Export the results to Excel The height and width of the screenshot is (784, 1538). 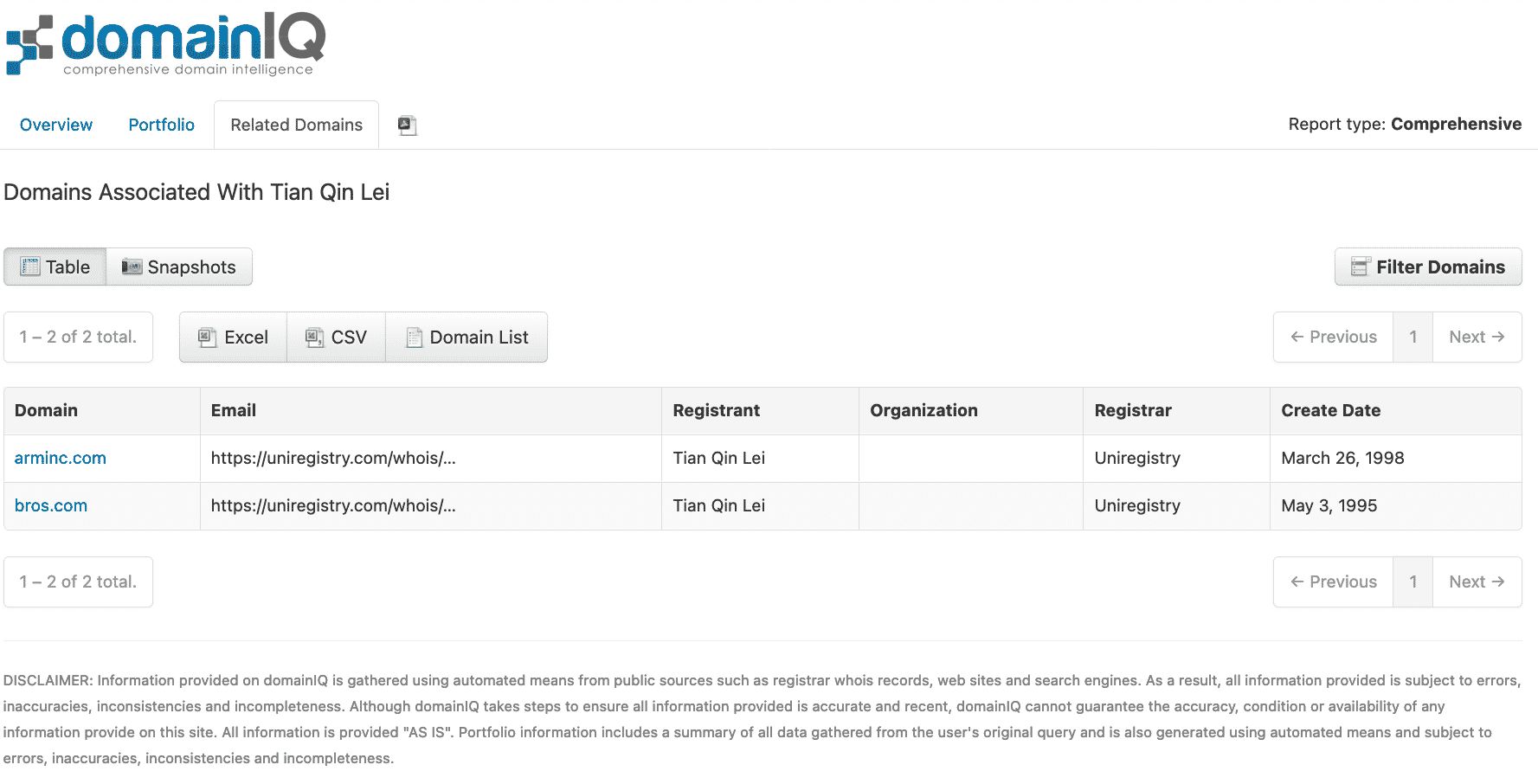point(233,337)
